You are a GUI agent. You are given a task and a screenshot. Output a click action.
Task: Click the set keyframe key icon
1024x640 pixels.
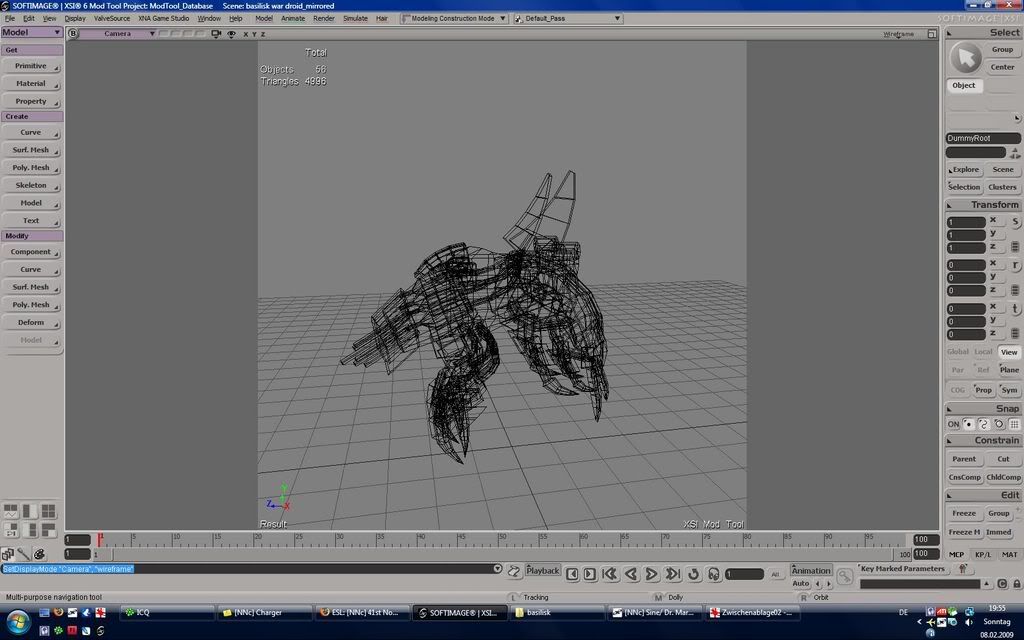pyautogui.click(x=844, y=576)
